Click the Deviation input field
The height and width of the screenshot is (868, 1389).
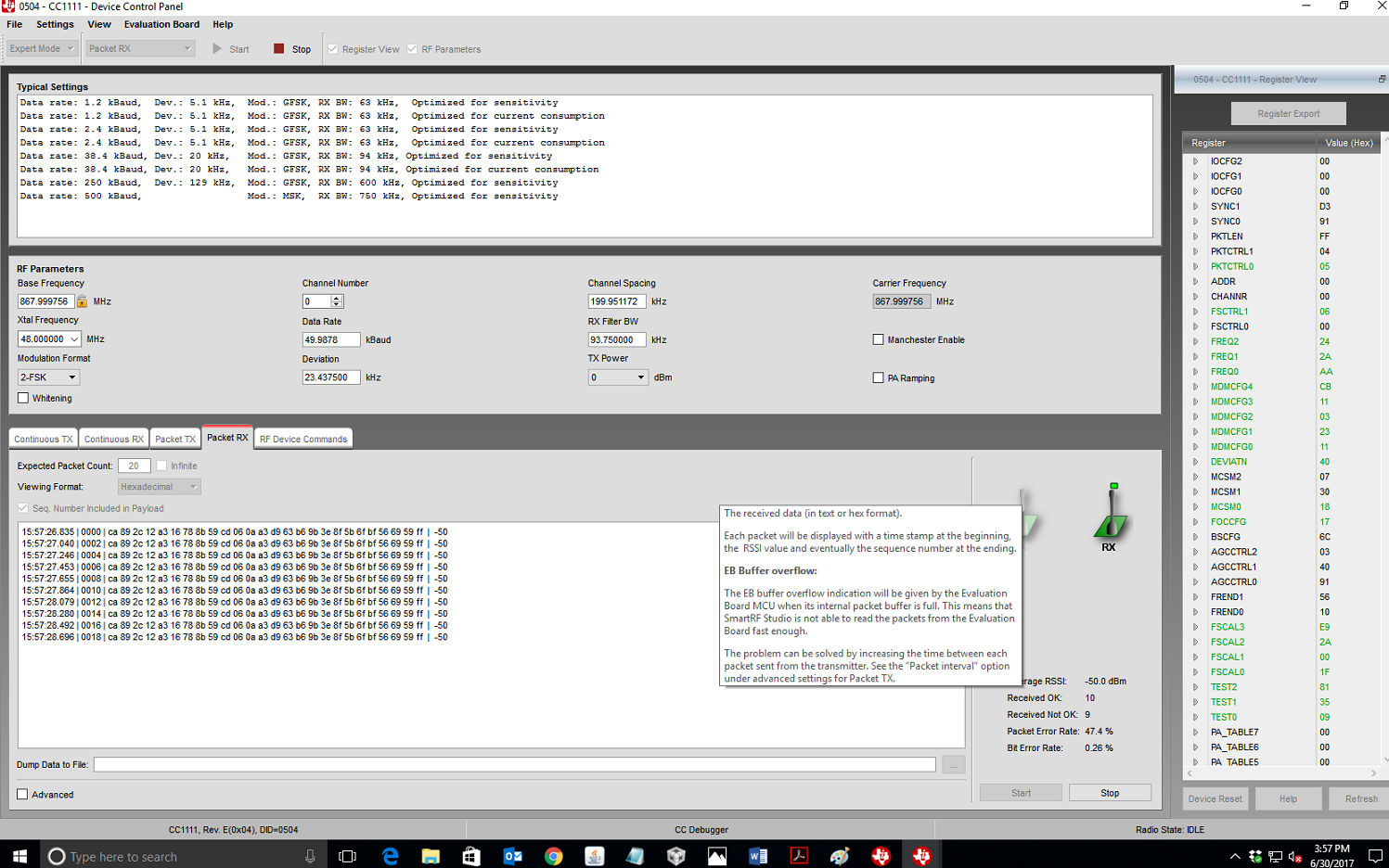pos(331,377)
